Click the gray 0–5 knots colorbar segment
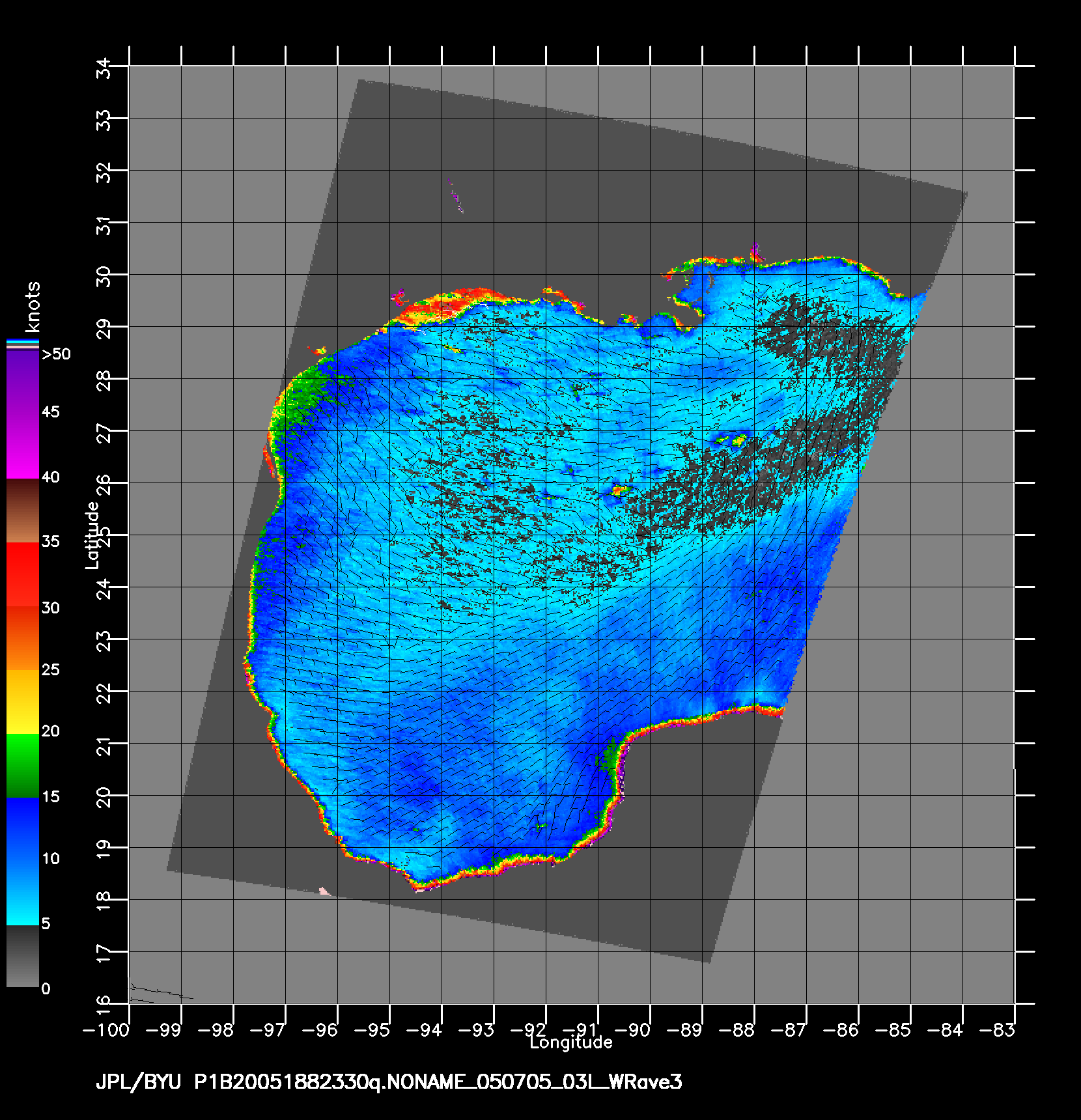The image size is (1081, 1120). 23,957
